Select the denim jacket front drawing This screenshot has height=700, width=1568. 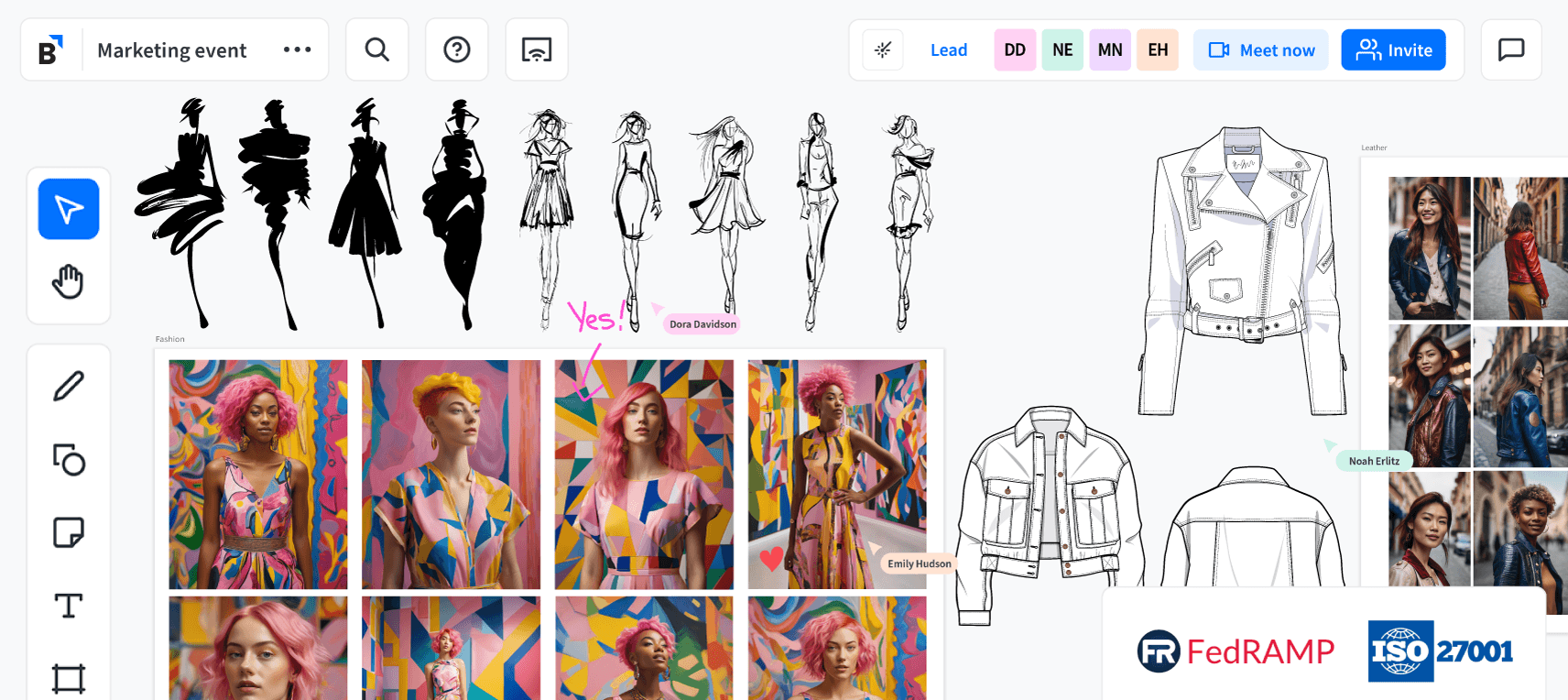point(1050,515)
